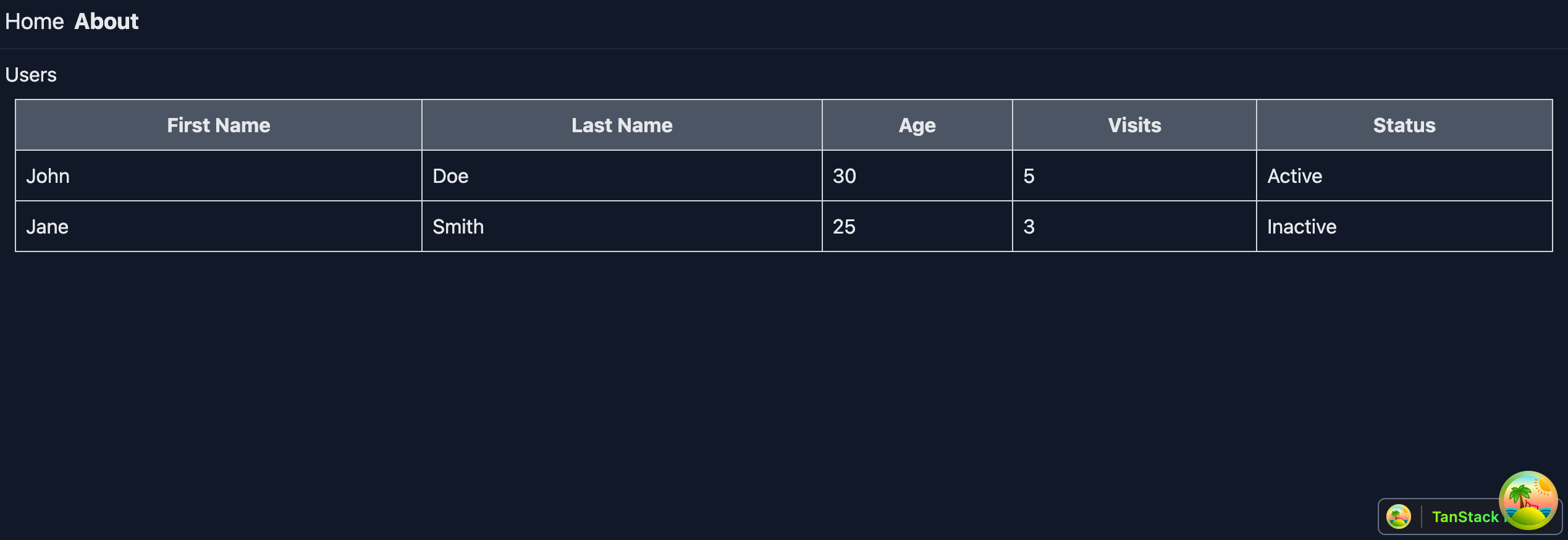Click the Smith last name cell

tap(458, 226)
